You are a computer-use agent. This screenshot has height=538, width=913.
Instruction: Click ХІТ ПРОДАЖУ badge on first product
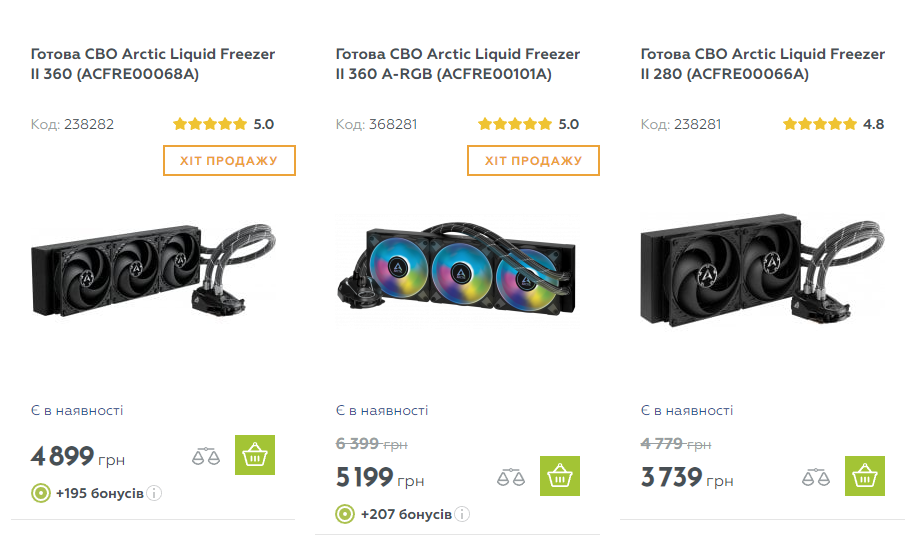tap(229, 160)
